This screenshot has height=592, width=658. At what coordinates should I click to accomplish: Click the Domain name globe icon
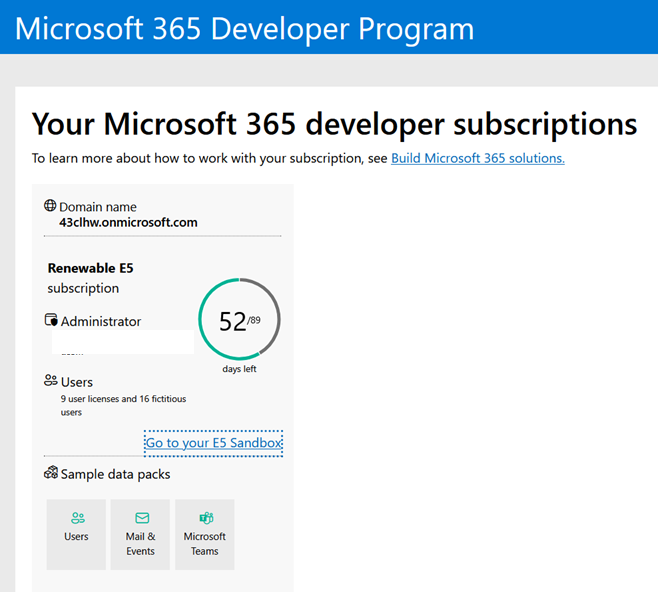(x=50, y=206)
